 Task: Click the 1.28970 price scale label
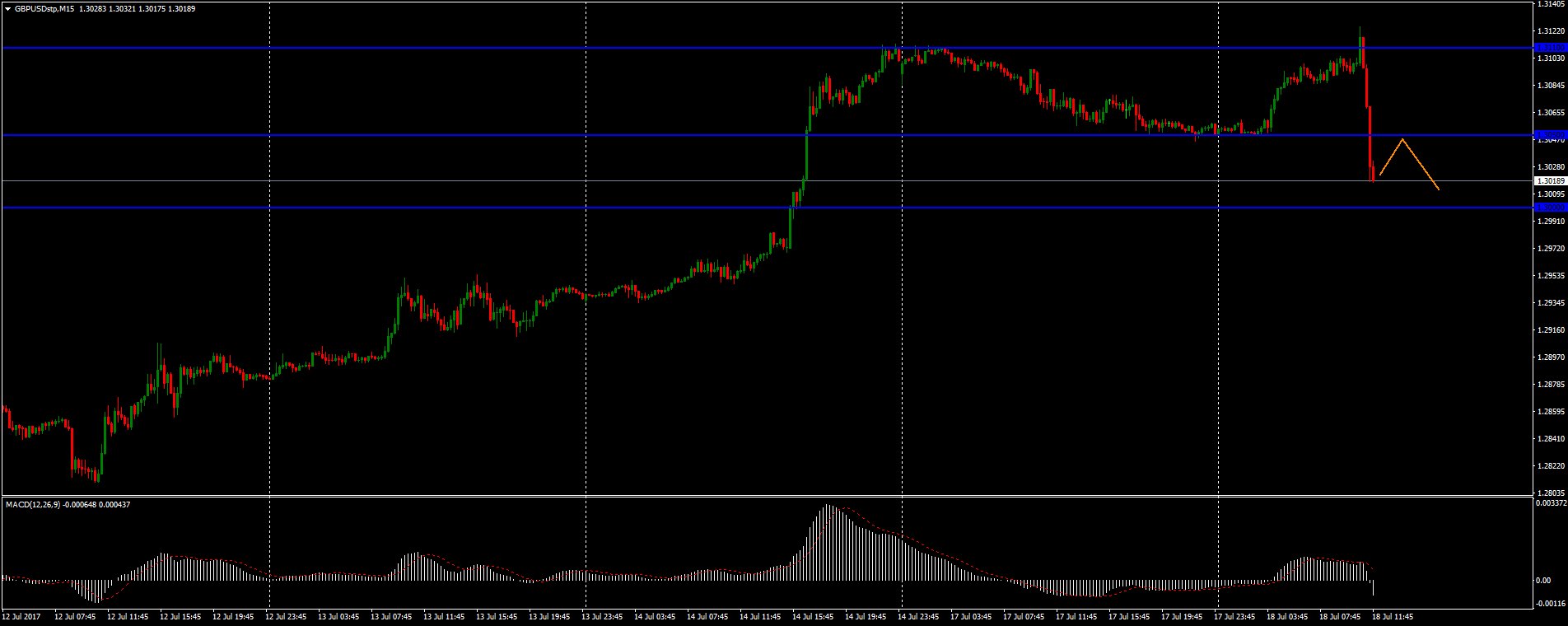point(1552,357)
